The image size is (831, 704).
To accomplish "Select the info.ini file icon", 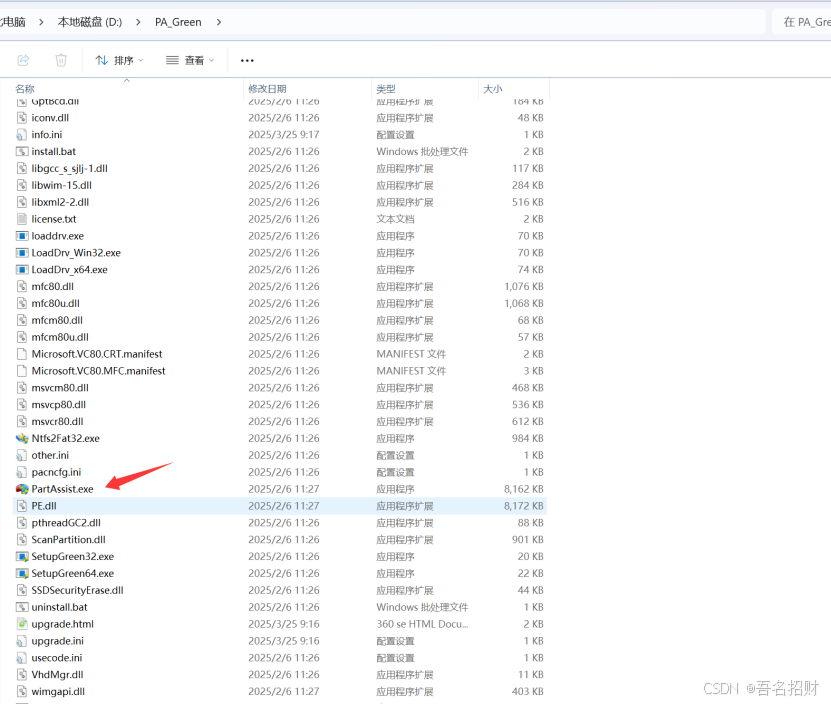I will click(x=22, y=135).
